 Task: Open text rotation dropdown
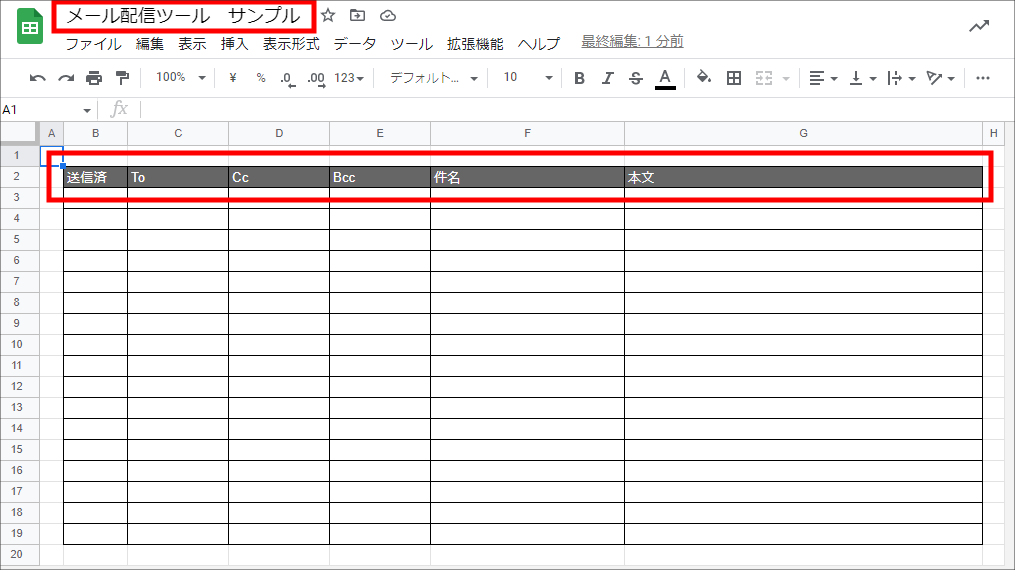pos(940,78)
